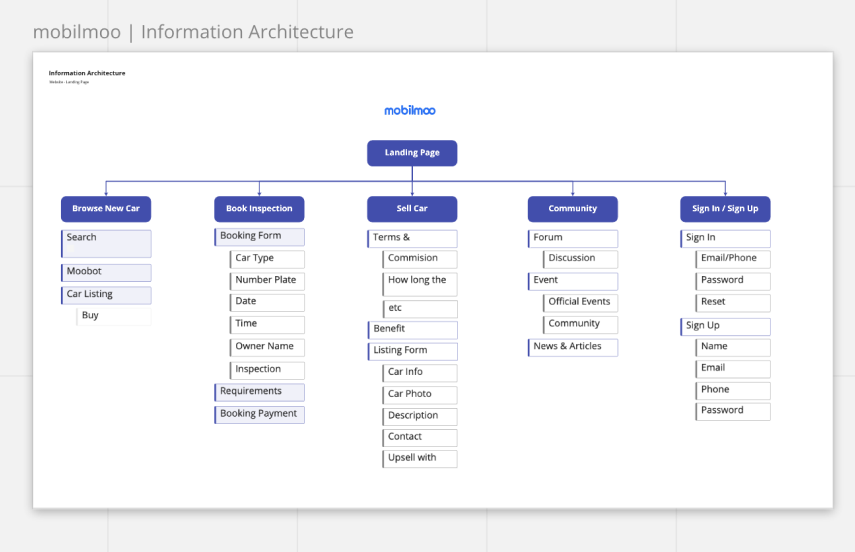The image size is (855, 552).
Task: Click the Sign In / Sign Up header node
Action: tap(725, 209)
